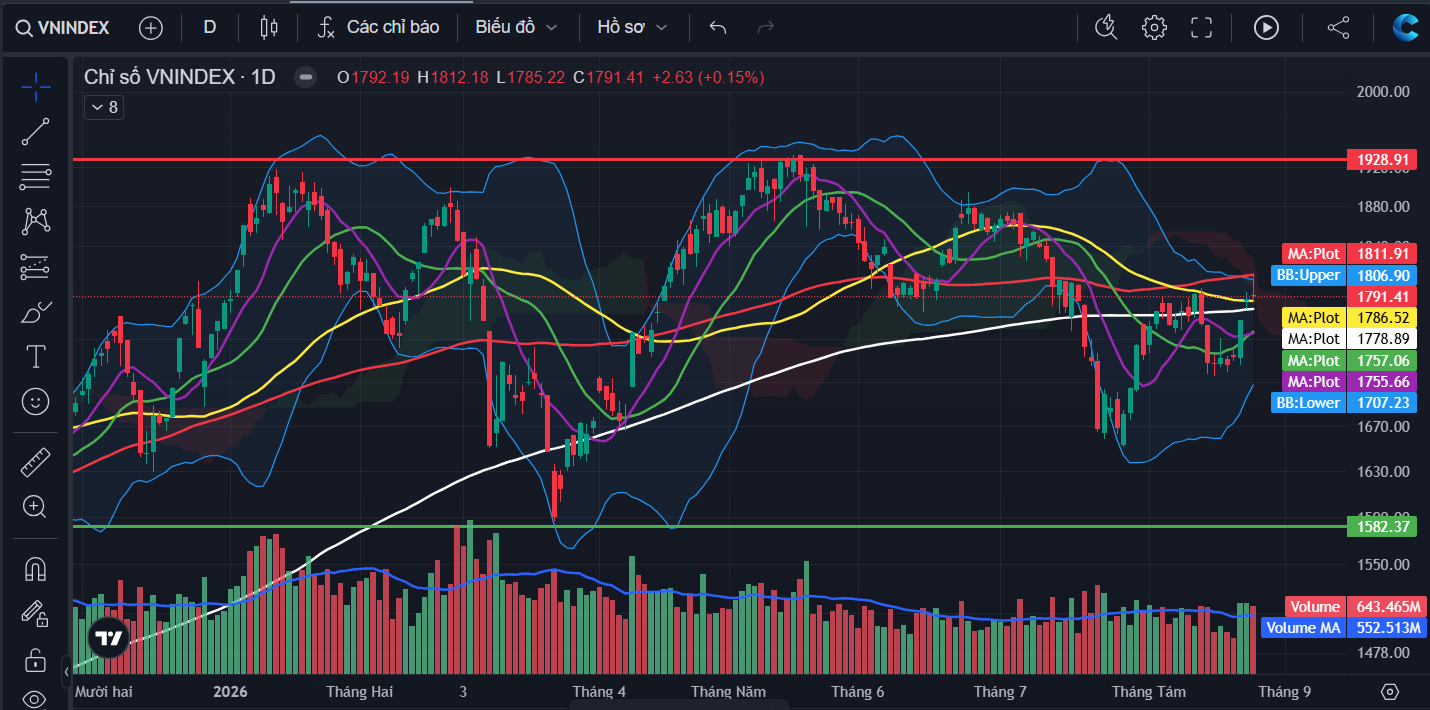Click the white MA:Plot 1778.89 label
Screen dimensions: 1430x710
(x=1349, y=338)
